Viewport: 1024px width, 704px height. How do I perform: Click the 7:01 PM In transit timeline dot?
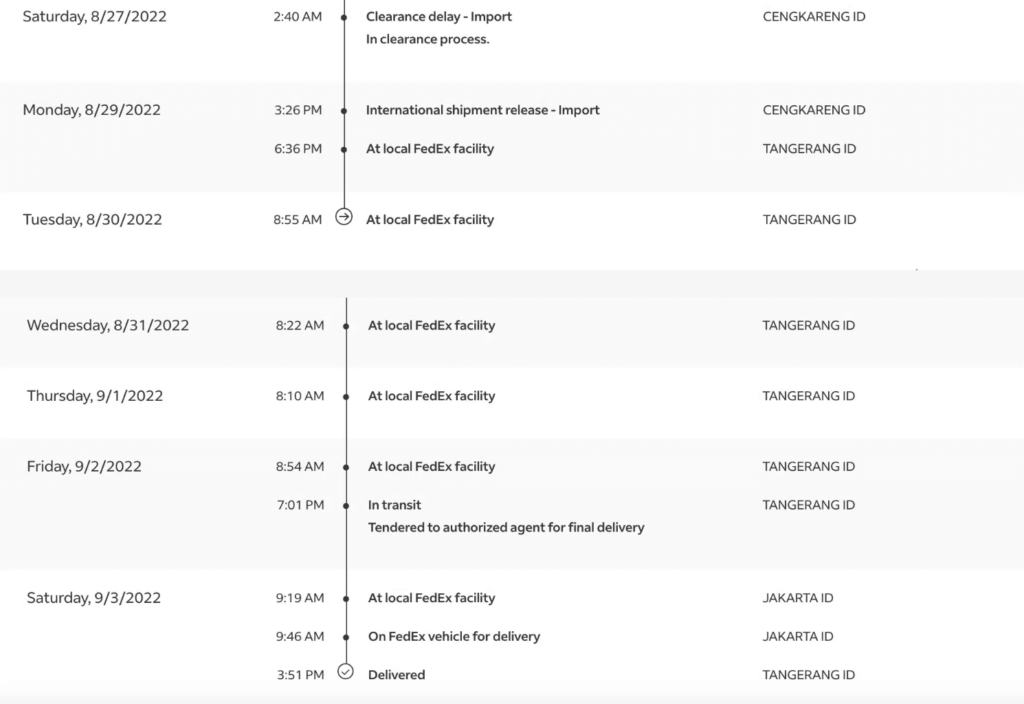pyautogui.click(x=346, y=505)
